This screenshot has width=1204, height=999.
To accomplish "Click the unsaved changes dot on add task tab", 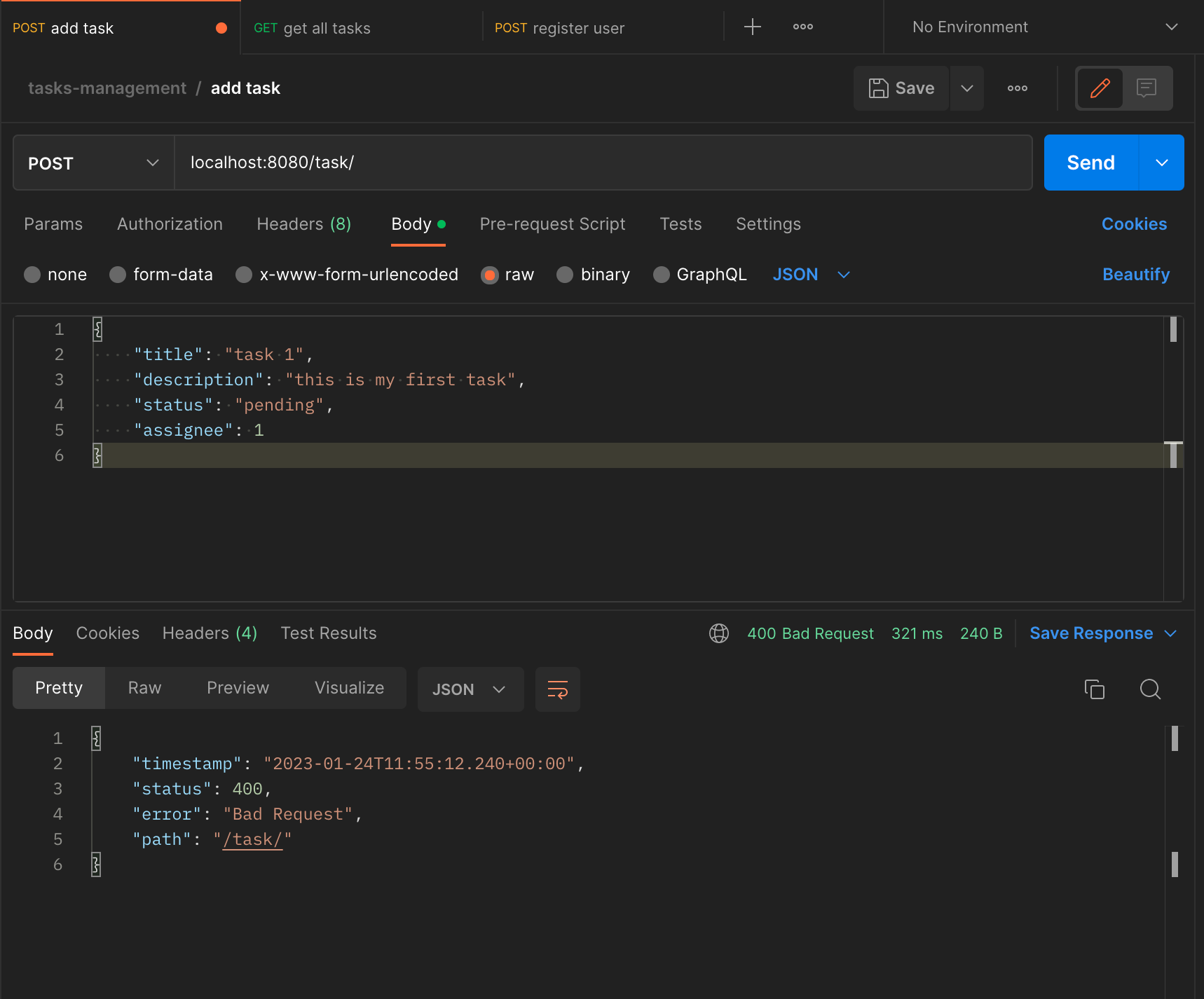I will pyautogui.click(x=221, y=28).
